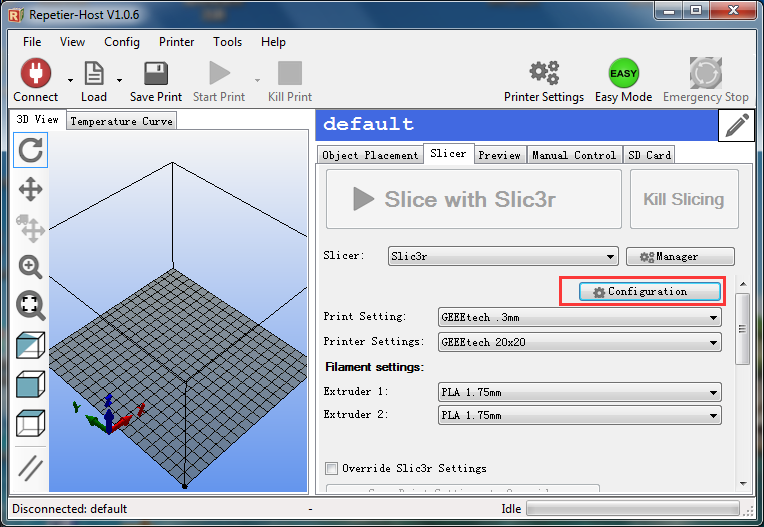764x527 pixels.
Task: Click the pencil edit icon
Action: pyautogui.click(x=737, y=125)
